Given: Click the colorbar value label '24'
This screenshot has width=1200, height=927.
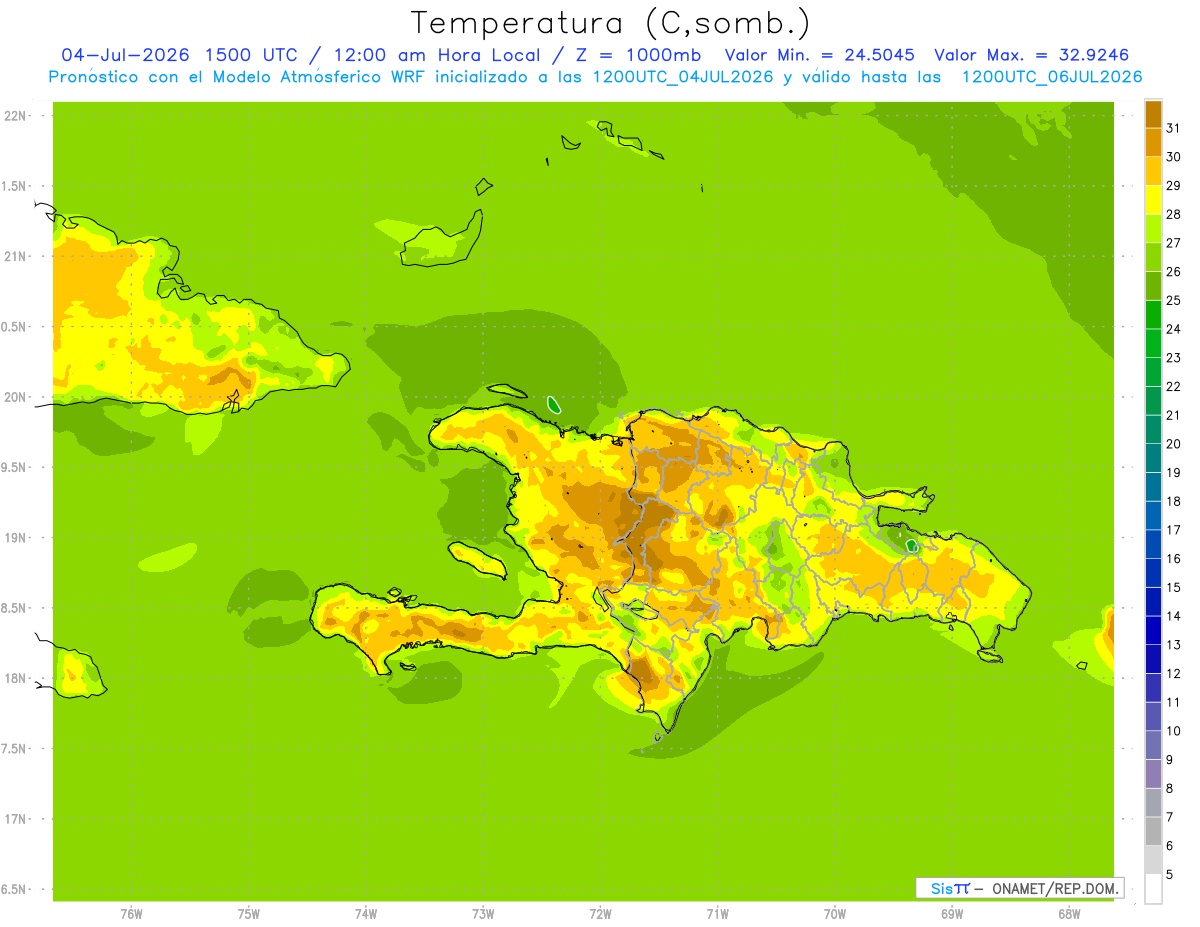Looking at the screenshot, I should click(x=1173, y=328).
